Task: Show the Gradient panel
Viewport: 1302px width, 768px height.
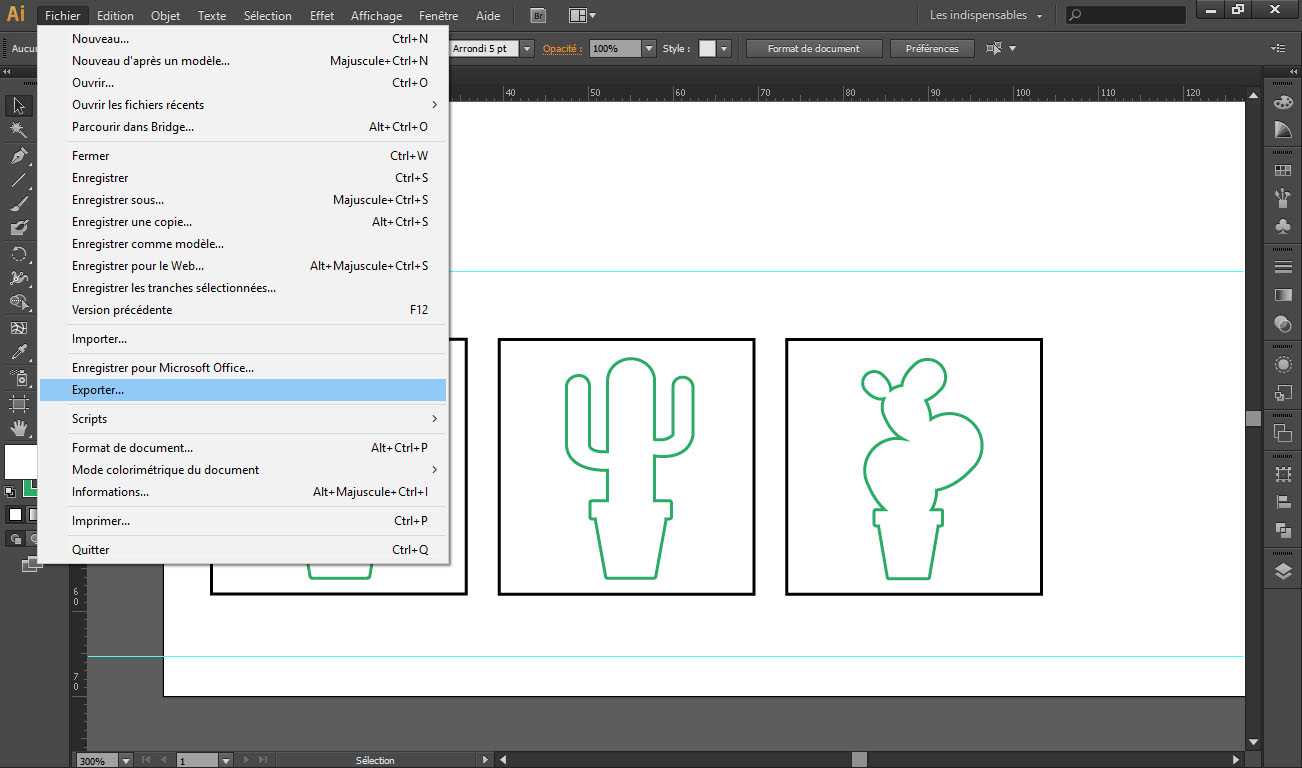Action: pyautogui.click(x=1283, y=296)
